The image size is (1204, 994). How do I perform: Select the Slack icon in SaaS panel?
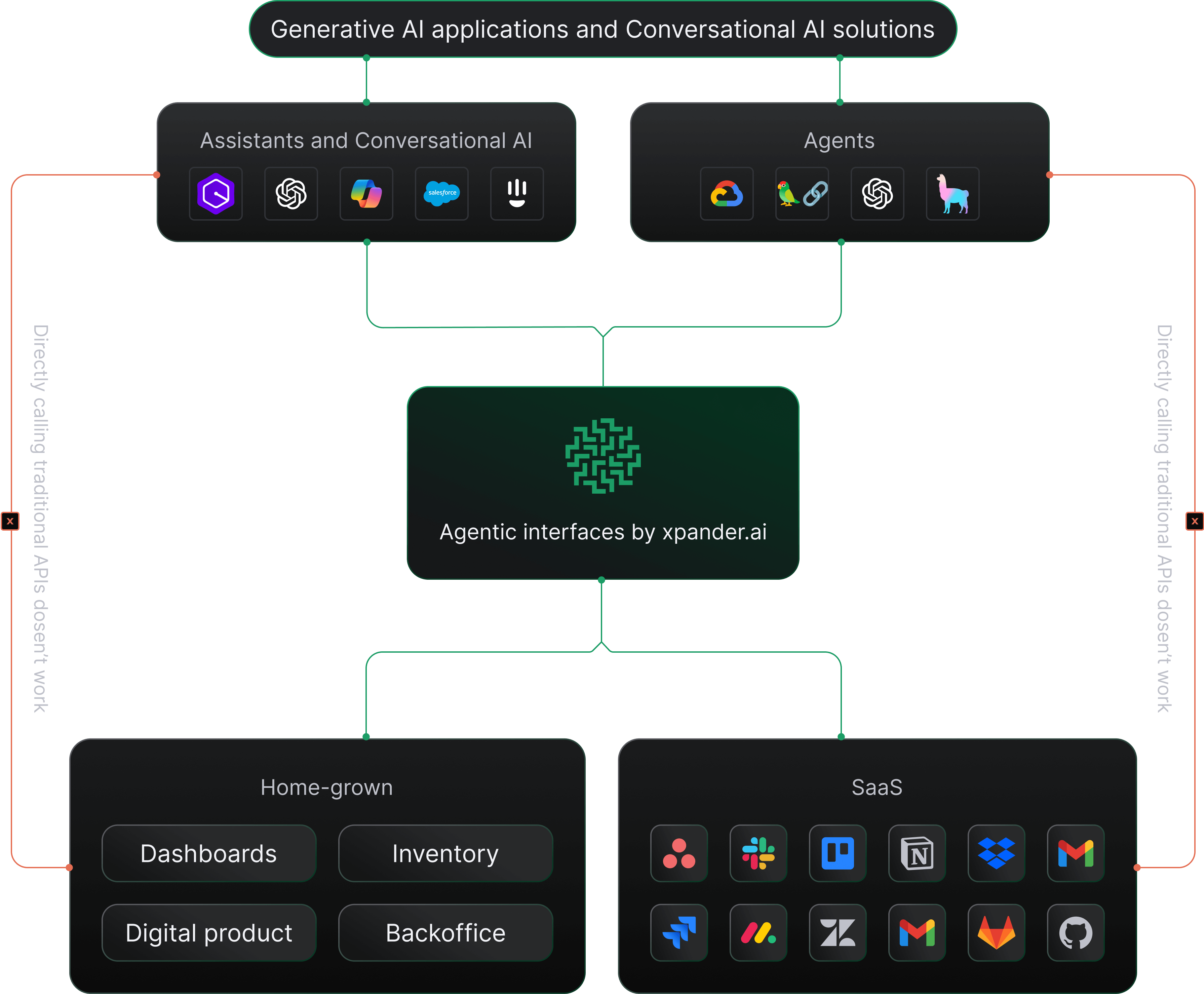click(x=758, y=854)
